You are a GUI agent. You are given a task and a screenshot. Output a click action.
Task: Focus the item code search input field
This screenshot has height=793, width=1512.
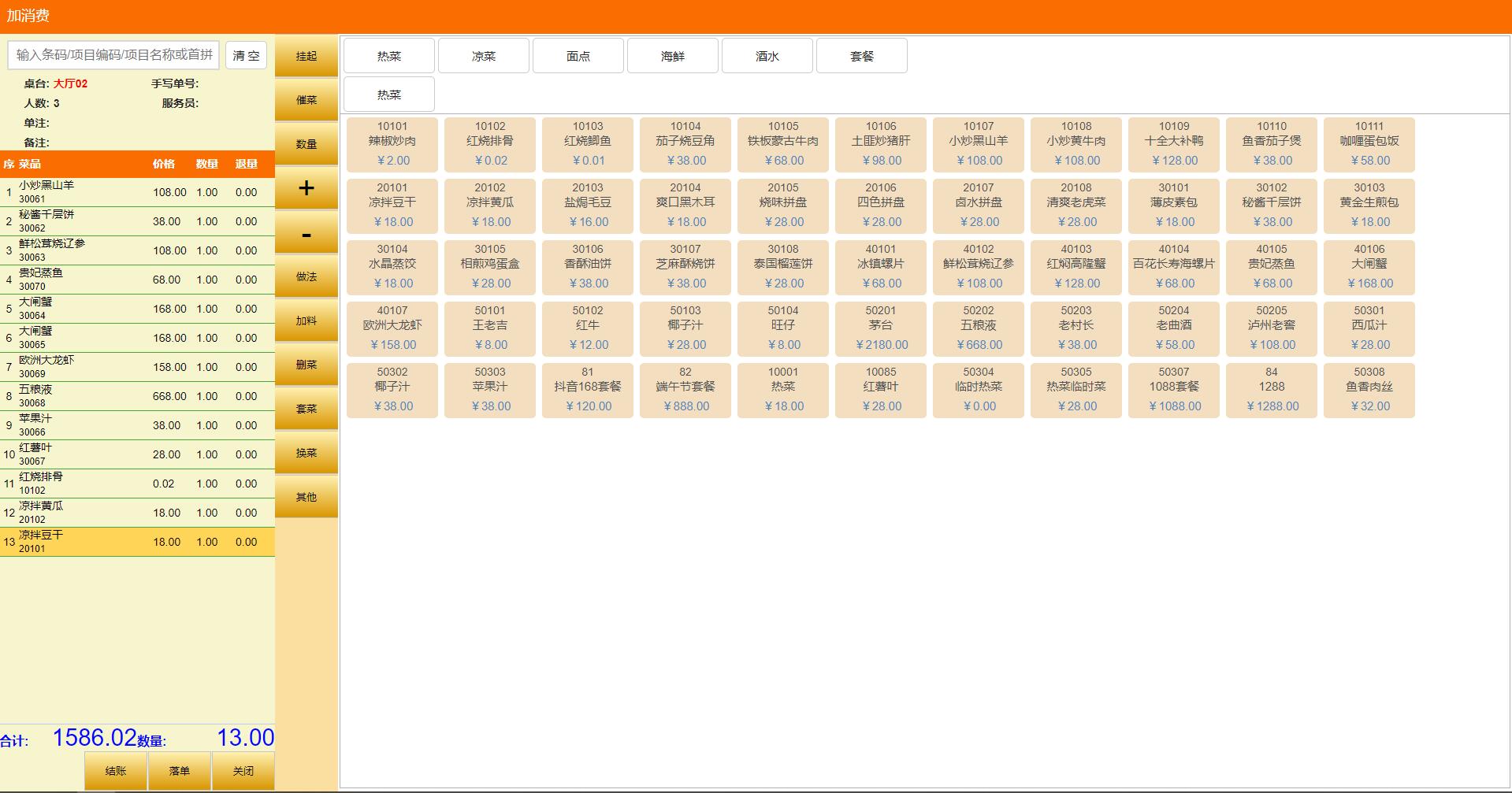(x=113, y=55)
